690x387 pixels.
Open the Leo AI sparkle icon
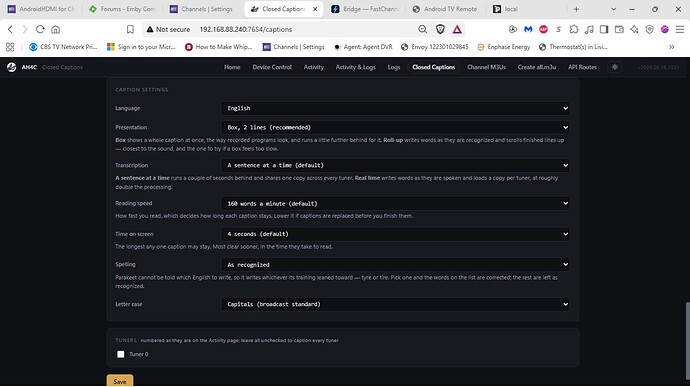tap(634, 29)
